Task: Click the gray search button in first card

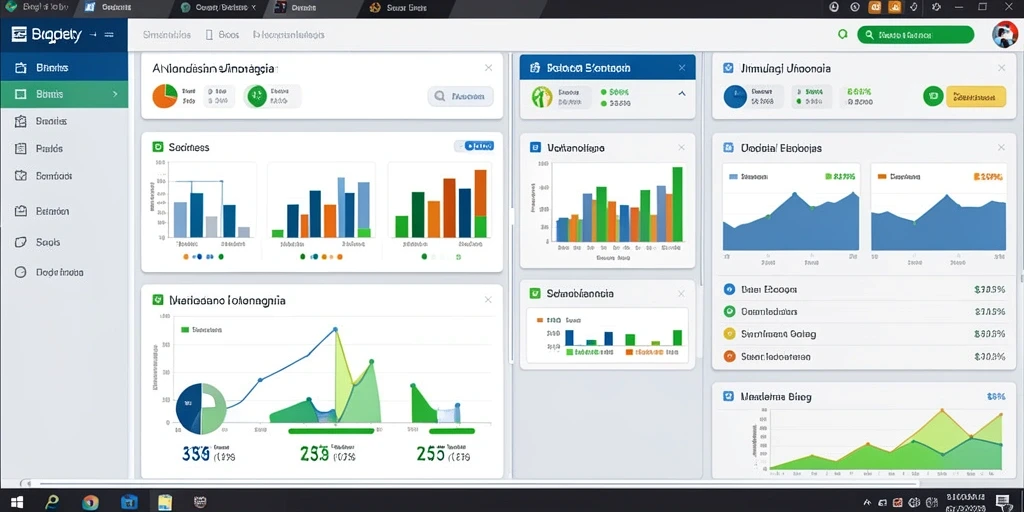Action: [460, 97]
